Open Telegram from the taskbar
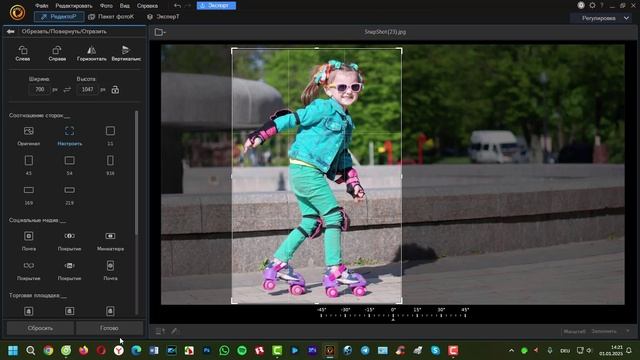This screenshot has height=360, width=640. 365,350
